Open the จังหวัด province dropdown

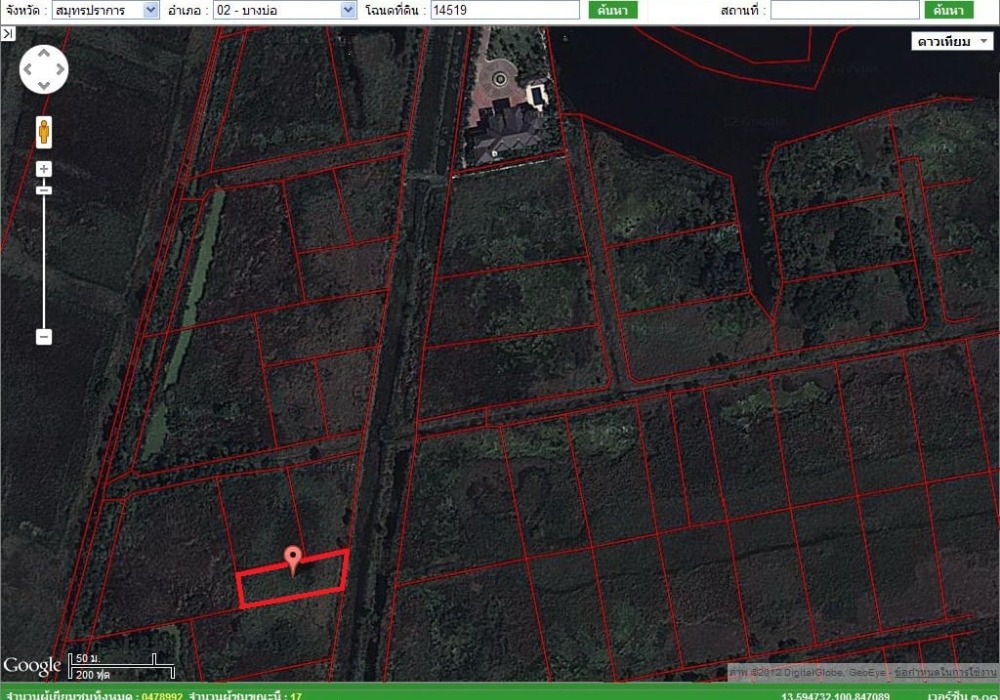[x=105, y=10]
